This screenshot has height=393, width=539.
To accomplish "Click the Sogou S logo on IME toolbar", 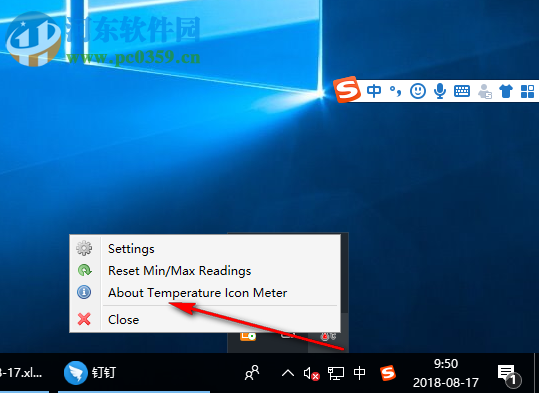I will (x=347, y=90).
